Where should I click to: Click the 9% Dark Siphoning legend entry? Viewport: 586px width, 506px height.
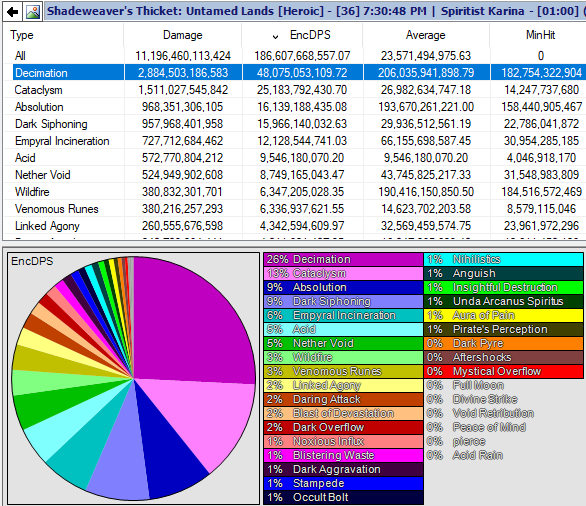343,301
